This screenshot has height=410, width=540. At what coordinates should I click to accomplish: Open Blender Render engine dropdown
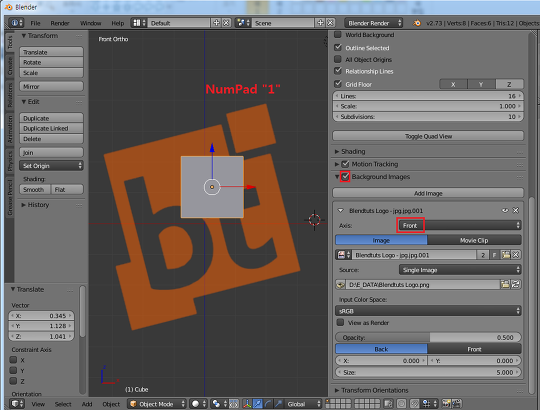click(x=374, y=23)
